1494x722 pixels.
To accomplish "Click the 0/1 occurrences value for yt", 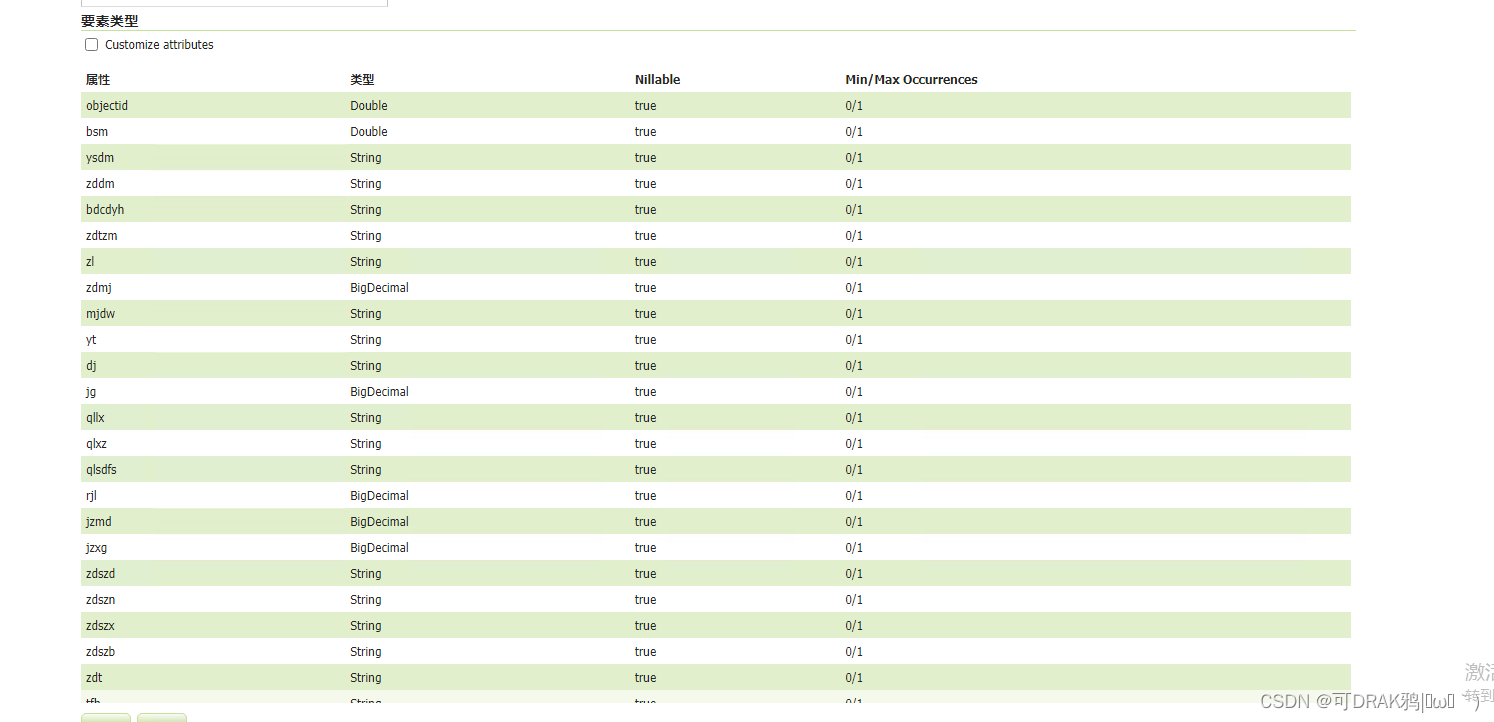I will pyautogui.click(x=854, y=340).
